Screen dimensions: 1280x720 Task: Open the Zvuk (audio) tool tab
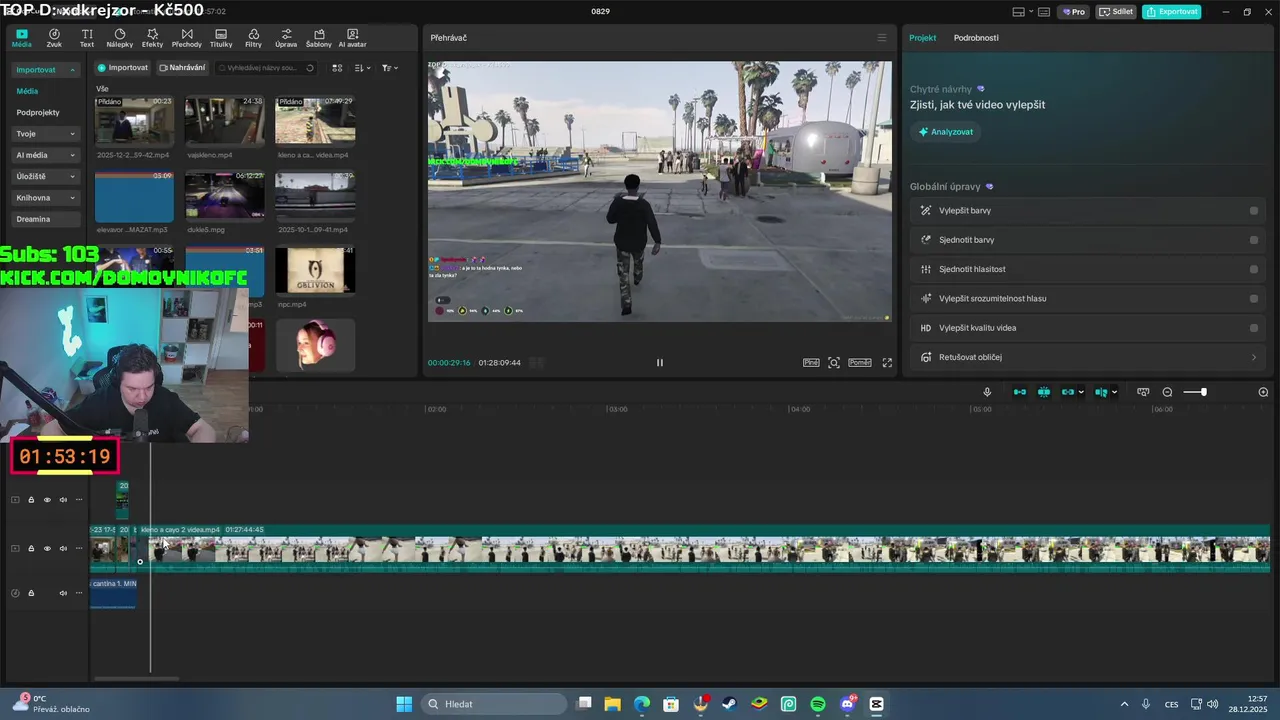(54, 38)
